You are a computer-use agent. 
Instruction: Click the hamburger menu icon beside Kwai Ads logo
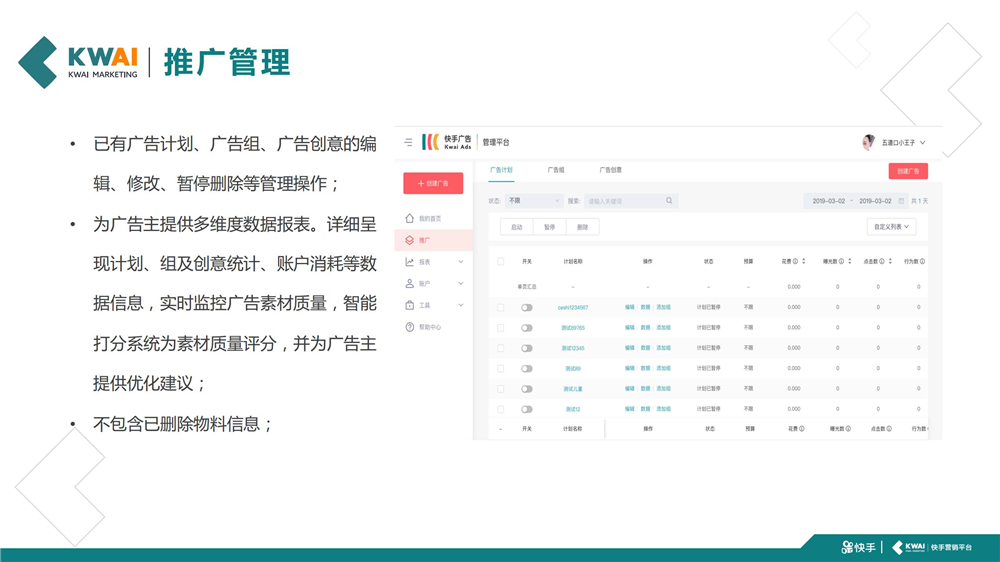[408, 142]
